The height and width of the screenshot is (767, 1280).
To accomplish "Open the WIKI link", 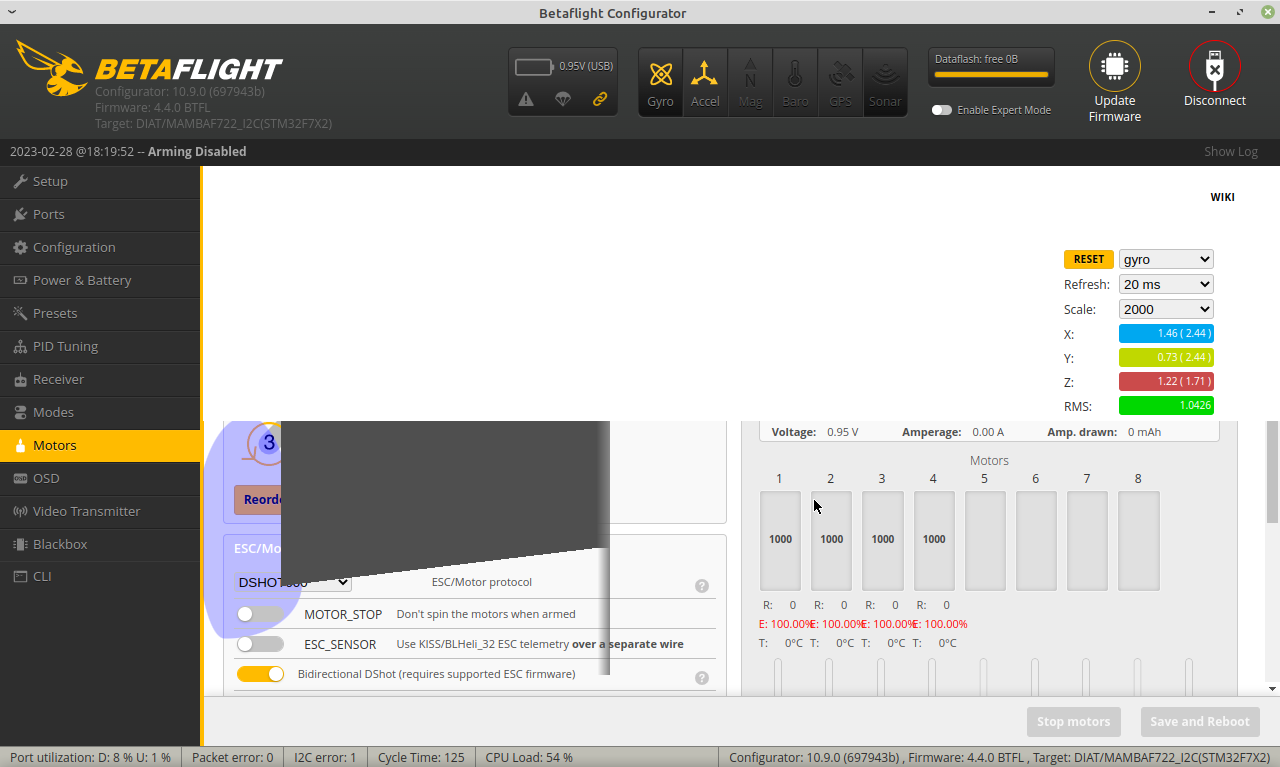I will click(x=1222, y=197).
